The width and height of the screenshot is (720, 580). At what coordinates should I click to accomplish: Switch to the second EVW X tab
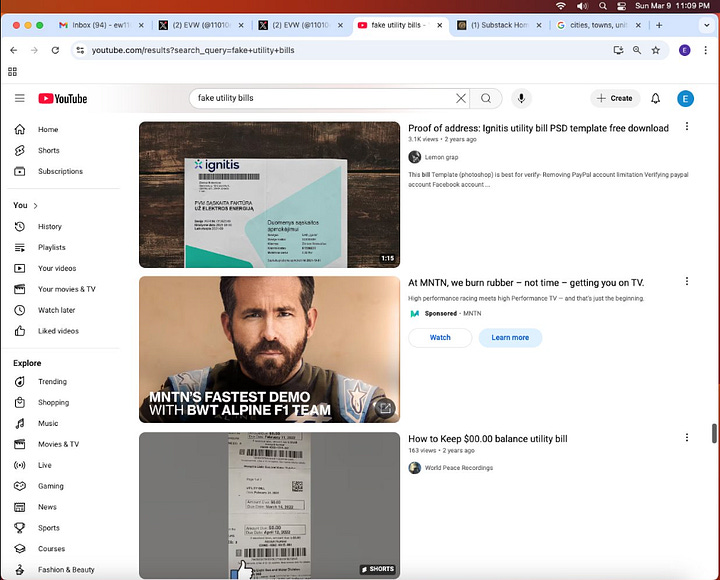(x=300, y=25)
